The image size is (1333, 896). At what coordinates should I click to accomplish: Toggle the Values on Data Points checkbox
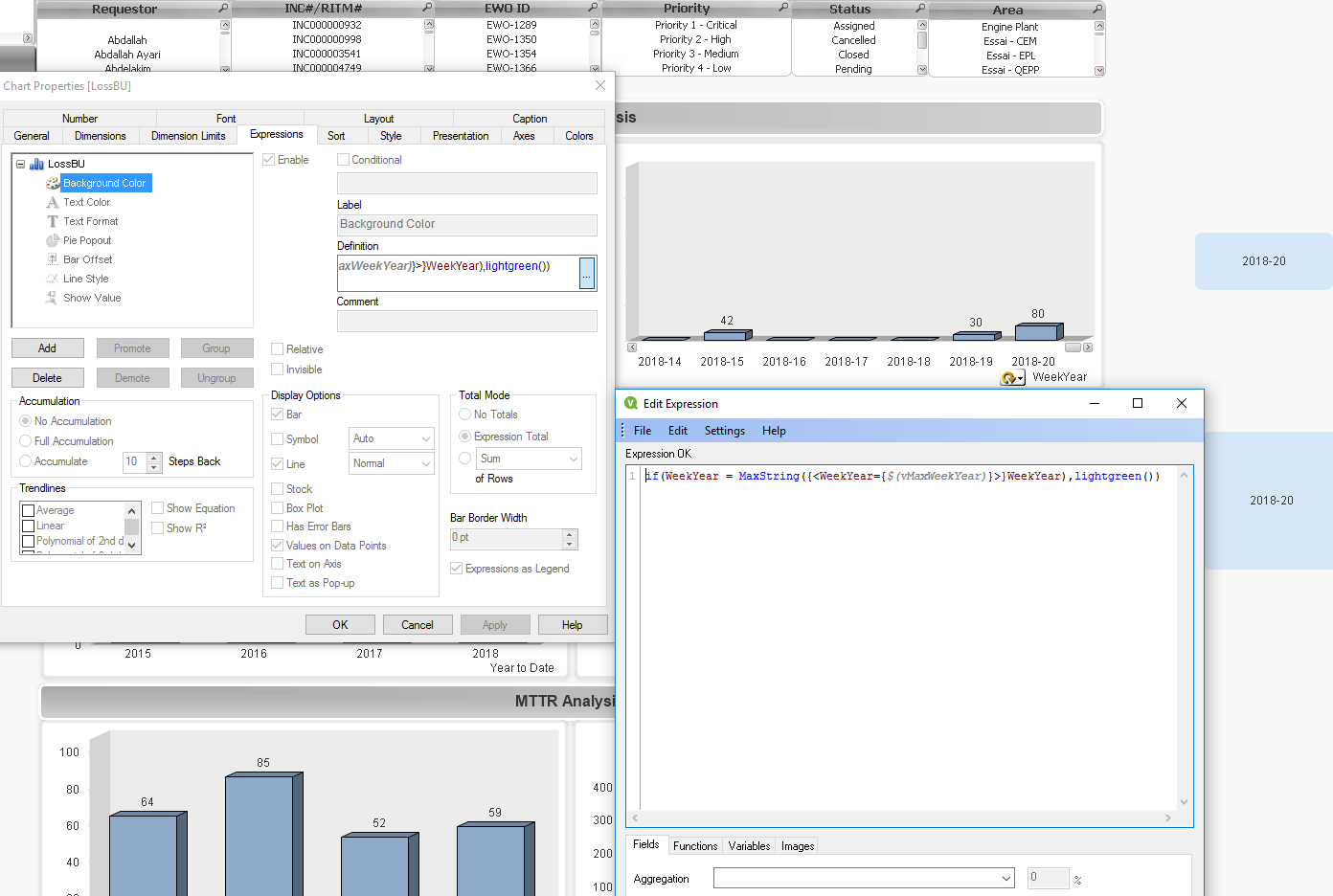coord(278,546)
